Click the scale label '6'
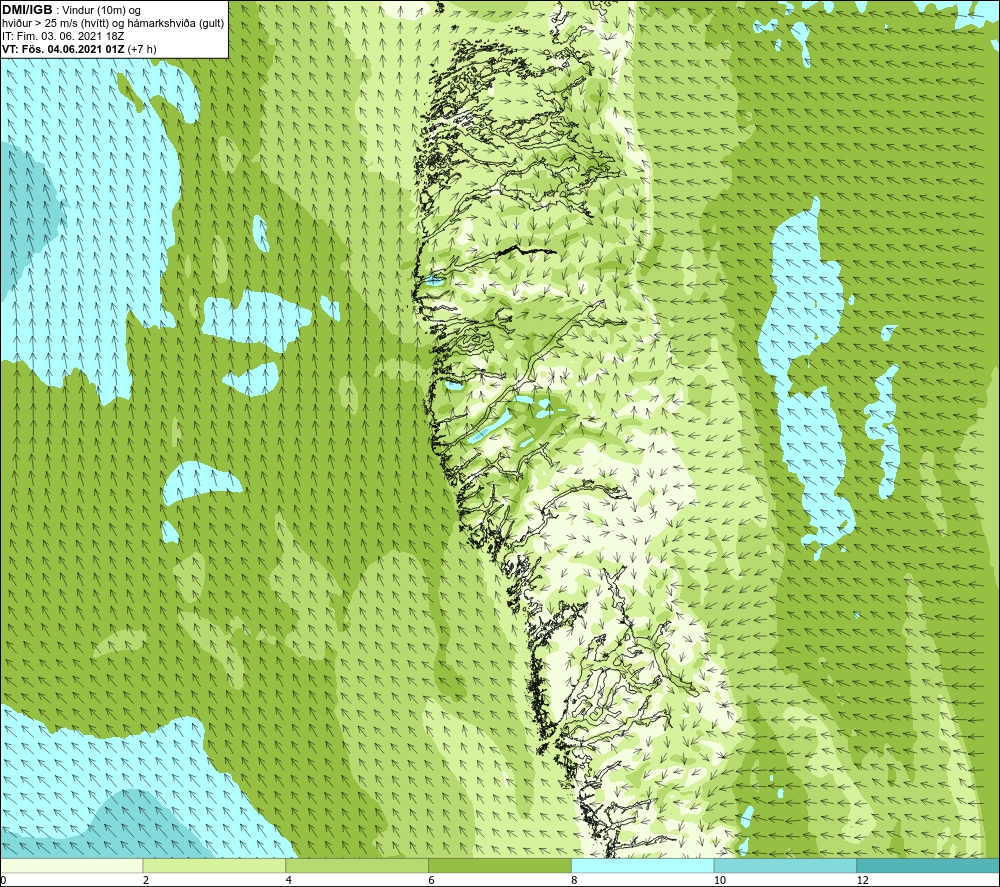Image resolution: width=1000 pixels, height=887 pixels. point(432,881)
